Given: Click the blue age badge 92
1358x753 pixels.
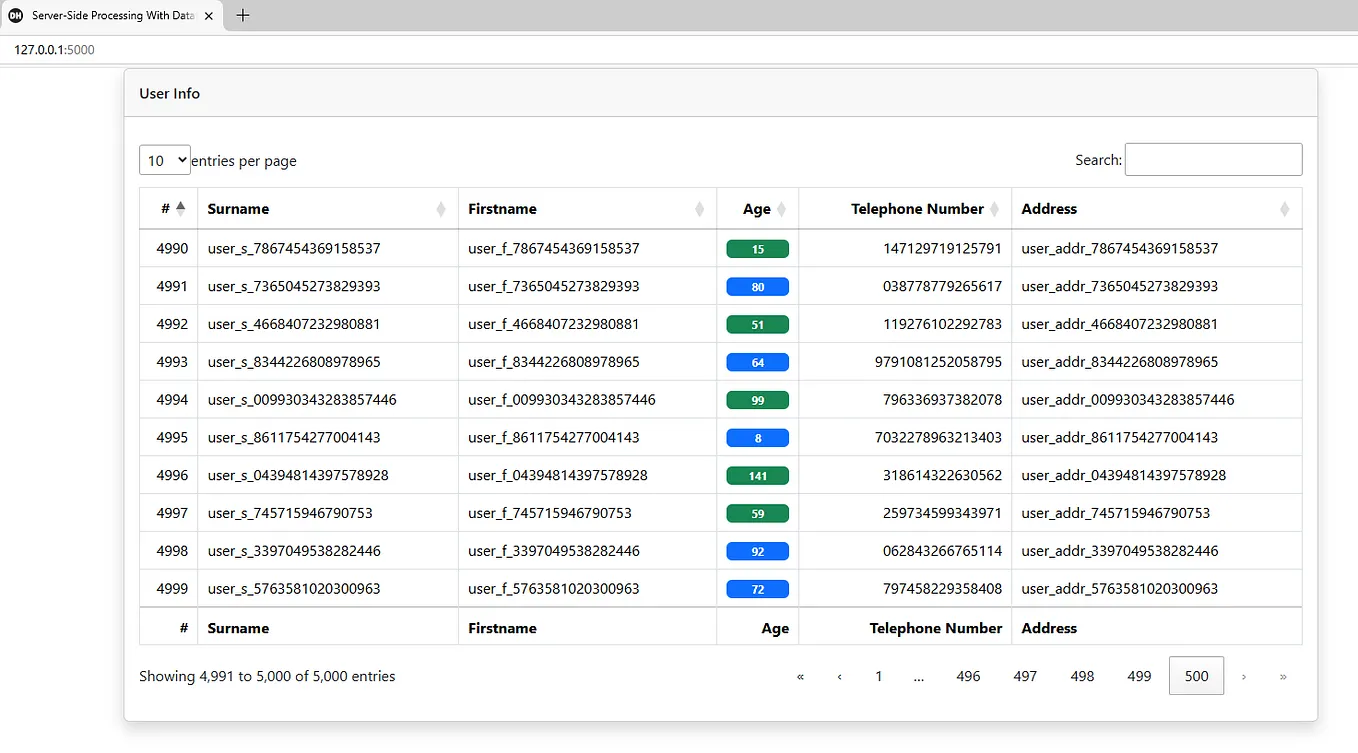Looking at the screenshot, I should (x=758, y=551).
